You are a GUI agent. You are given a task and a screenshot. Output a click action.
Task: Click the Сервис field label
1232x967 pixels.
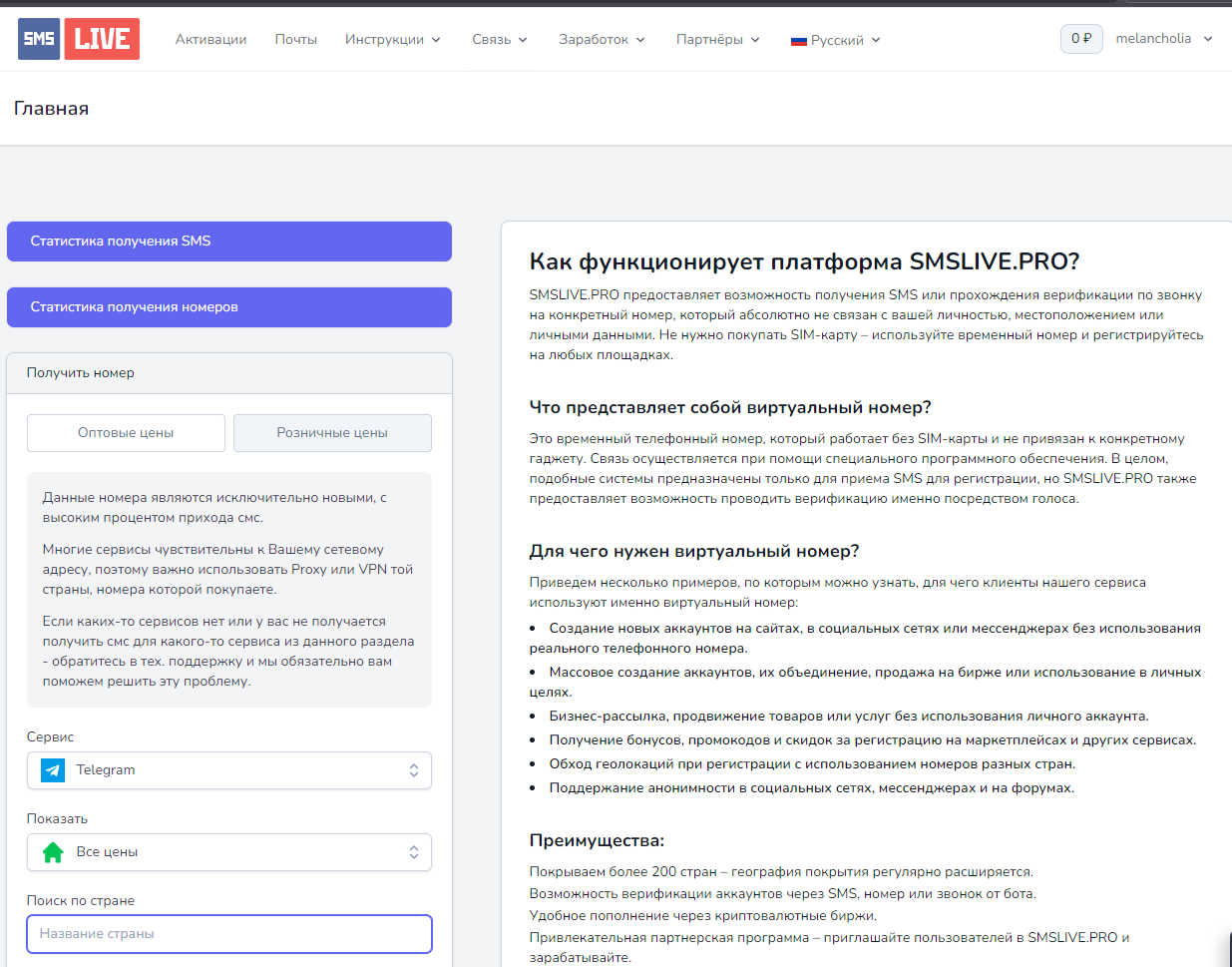click(x=51, y=737)
